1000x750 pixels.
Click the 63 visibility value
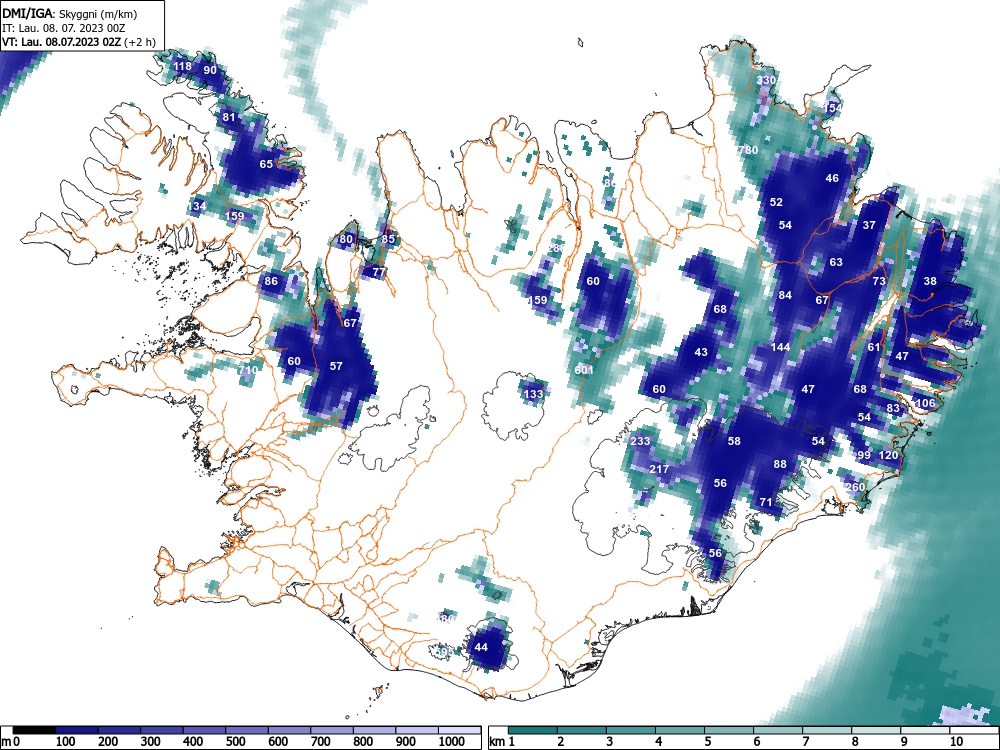pos(836,262)
